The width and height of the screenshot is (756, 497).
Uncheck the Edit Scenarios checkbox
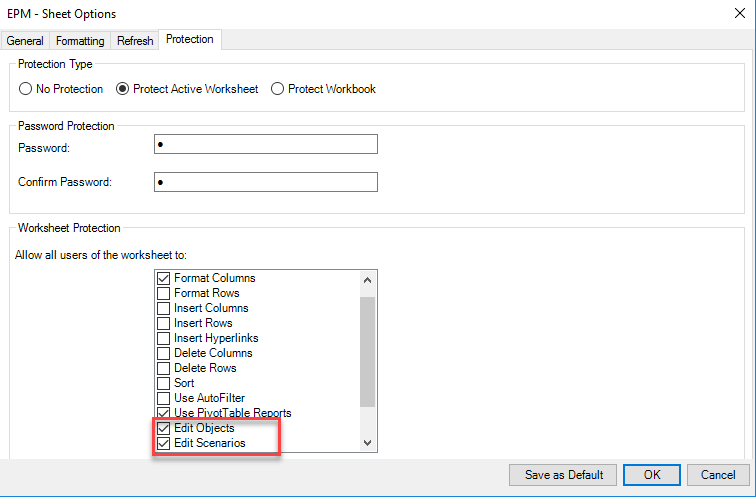coord(163,443)
